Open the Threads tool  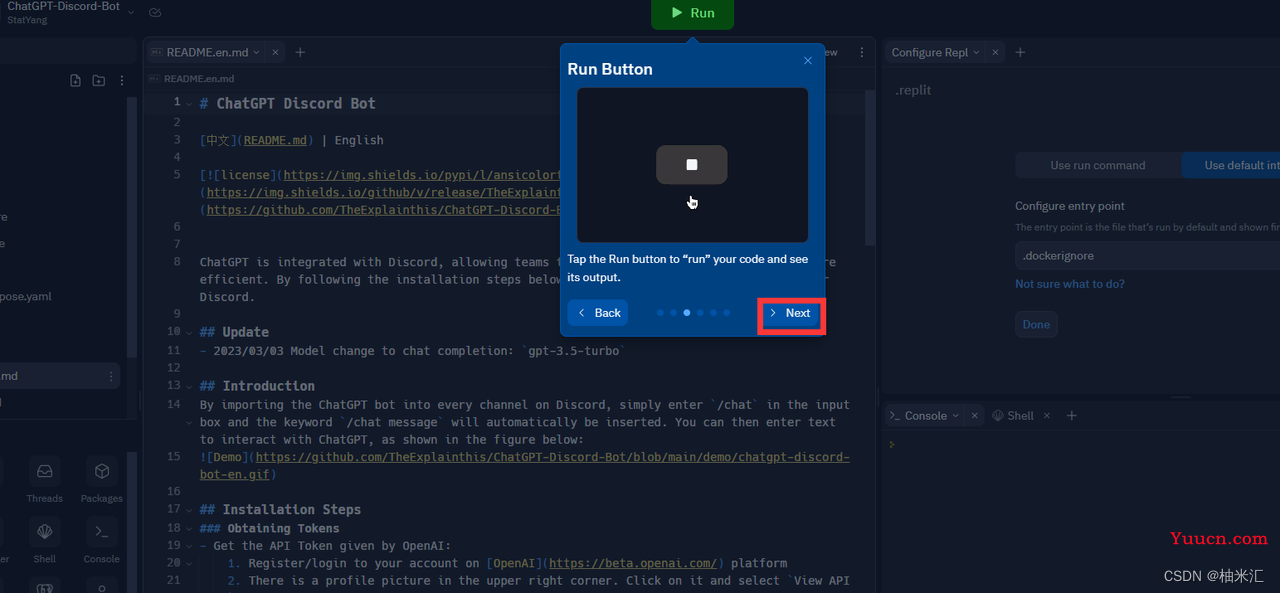click(x=44, y=479)
